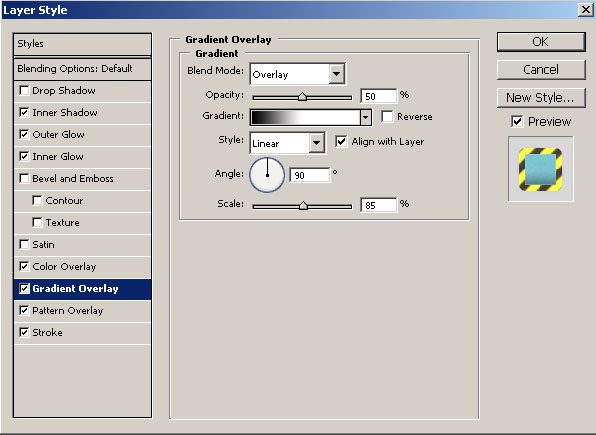Click the New Style... button
This screenshot has width=596, height=435.
tap(541, 98)
